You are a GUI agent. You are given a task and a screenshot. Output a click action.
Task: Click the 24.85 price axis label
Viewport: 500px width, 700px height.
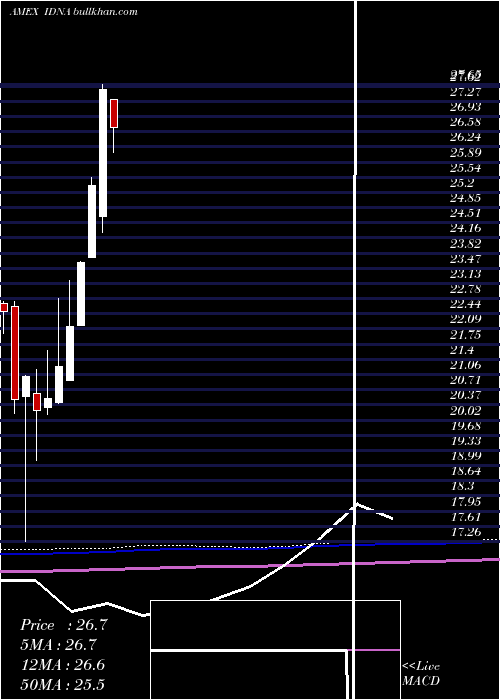(x=466, y=198)
